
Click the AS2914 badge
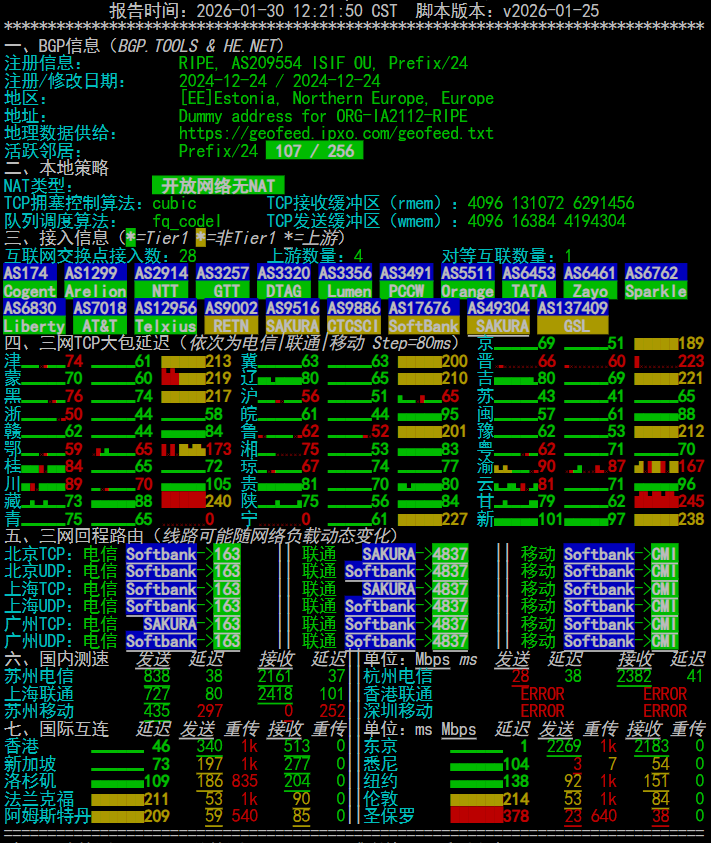161,273
